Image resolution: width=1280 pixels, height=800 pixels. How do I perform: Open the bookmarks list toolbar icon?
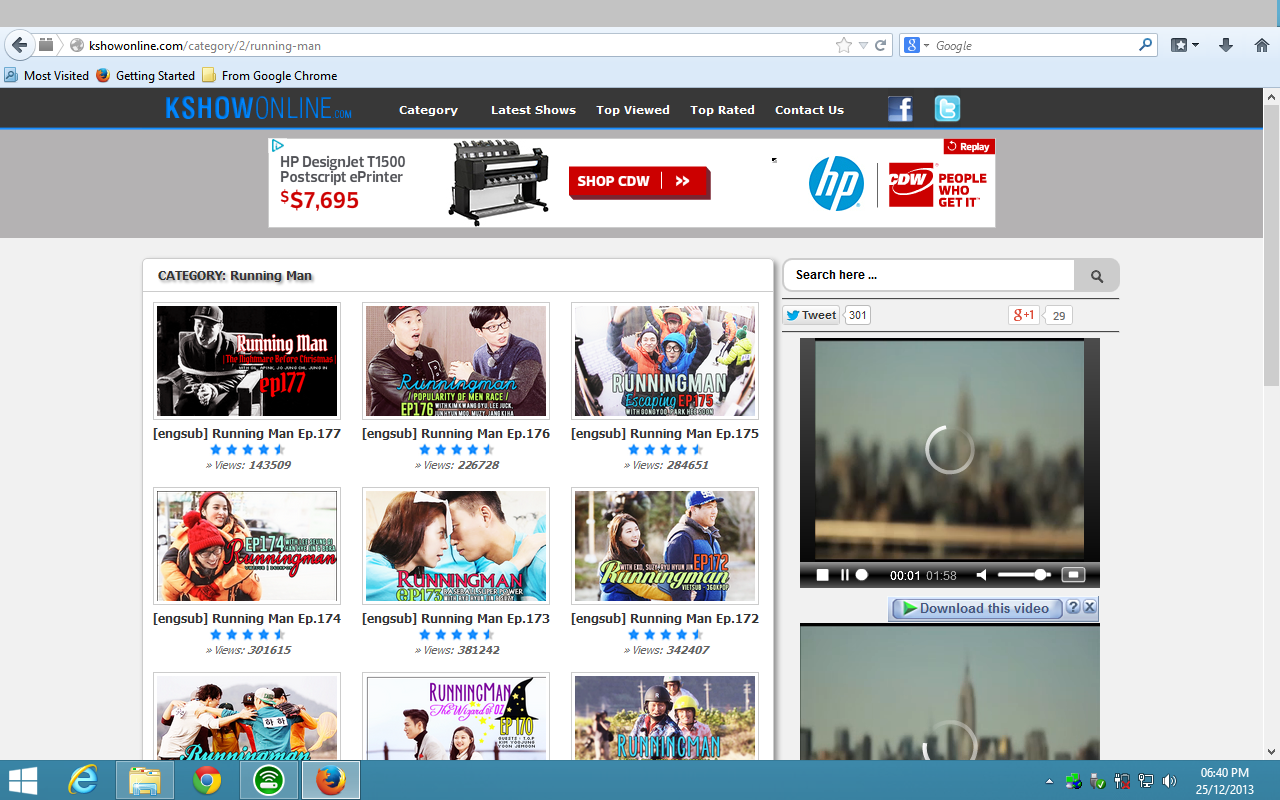1179,45
